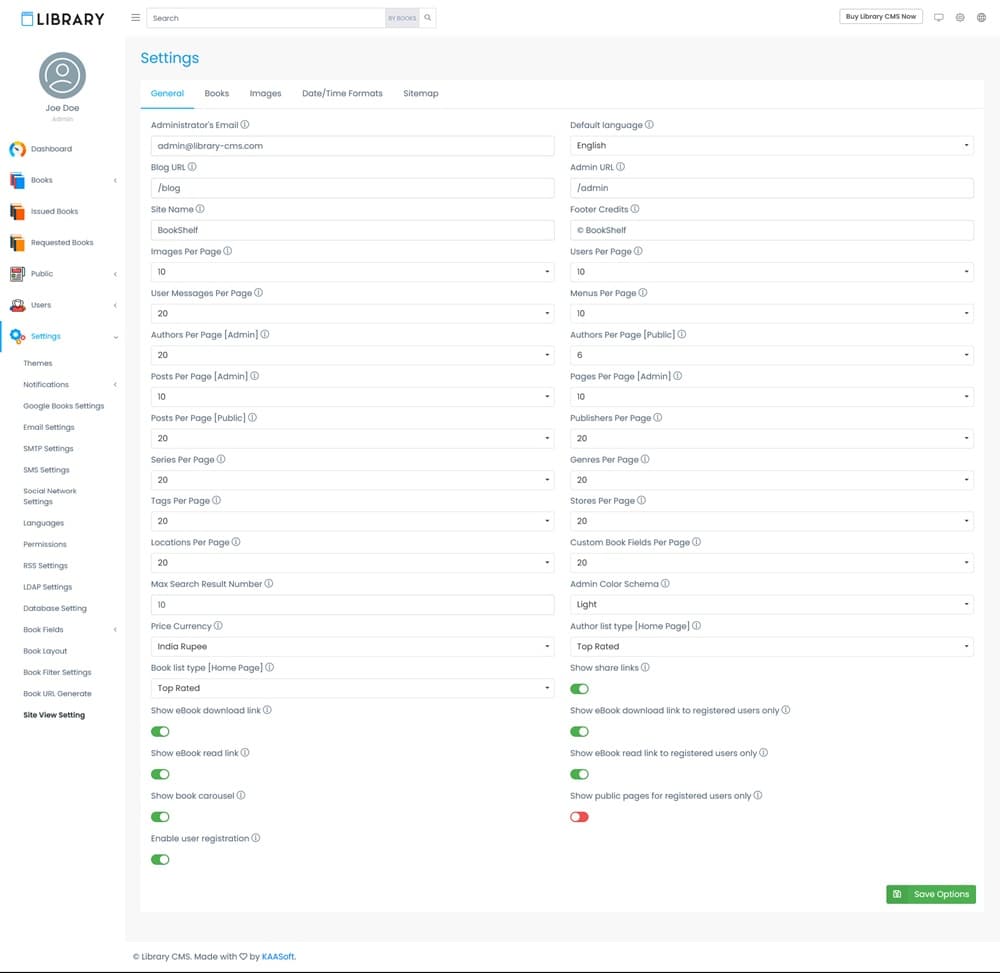This screenshot has height=973, width=1000.
Task: Click the globe language icon
Action: (x=981, y=17)
